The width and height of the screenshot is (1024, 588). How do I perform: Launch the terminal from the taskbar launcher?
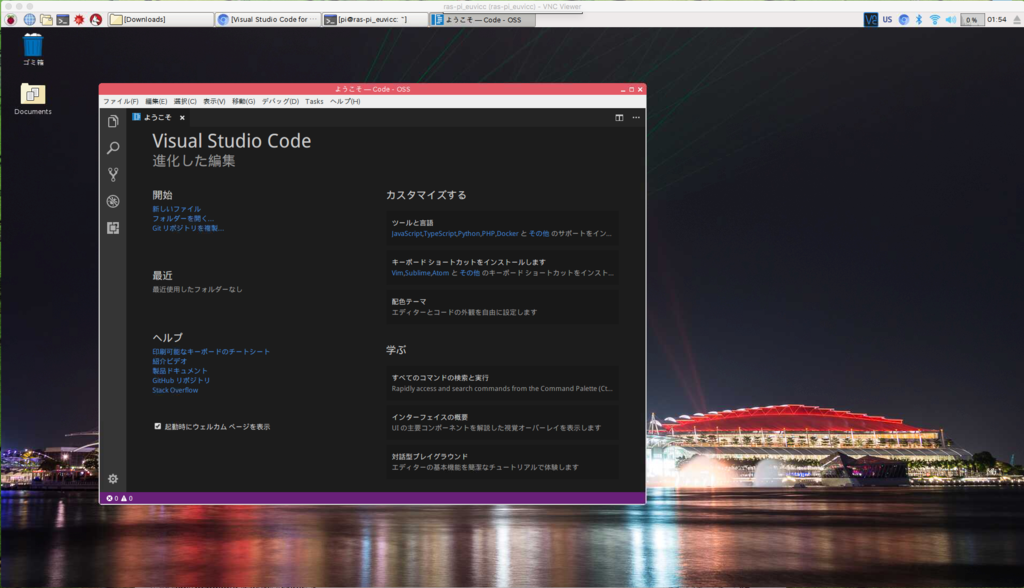click(x=63, y=20)
